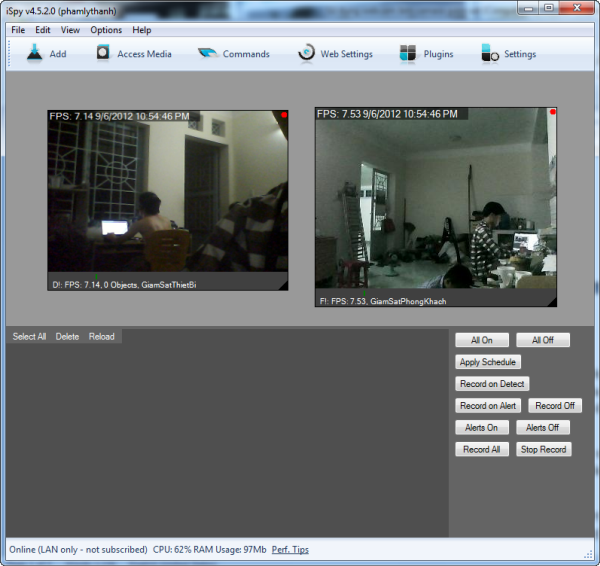The height and width of the screenshot is (566, 600).
Task: Open the Options menu
Action: tap(106, 30)
